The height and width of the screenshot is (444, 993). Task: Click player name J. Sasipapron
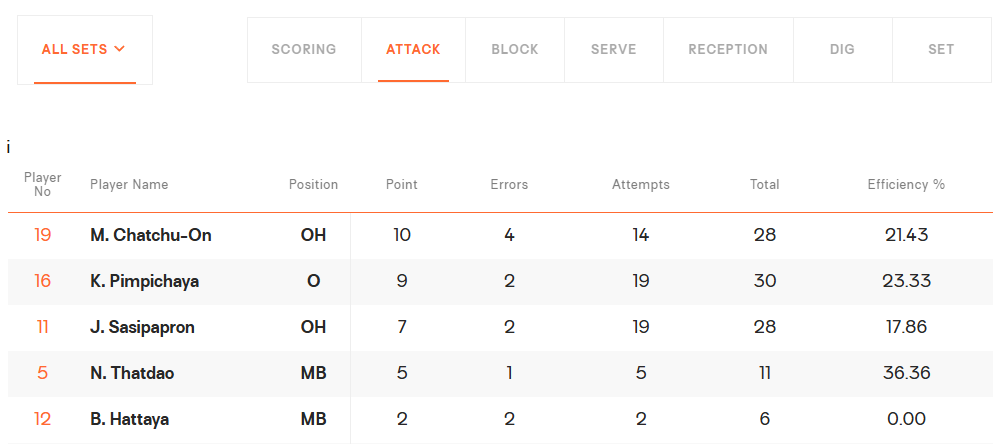(142, 327)
